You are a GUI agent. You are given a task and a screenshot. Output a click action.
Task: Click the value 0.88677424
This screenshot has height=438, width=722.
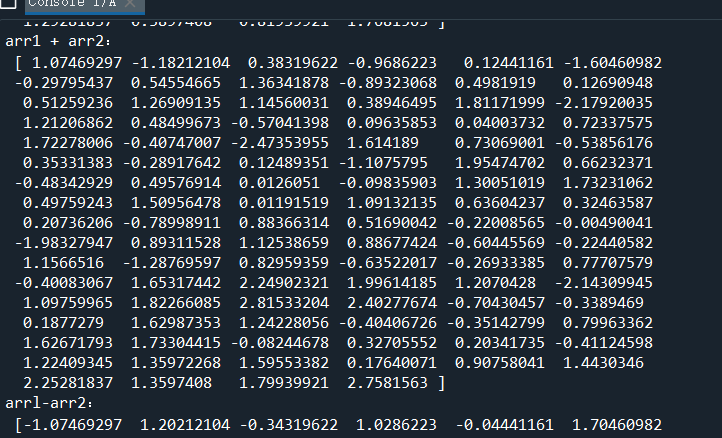tap(392, 243)
